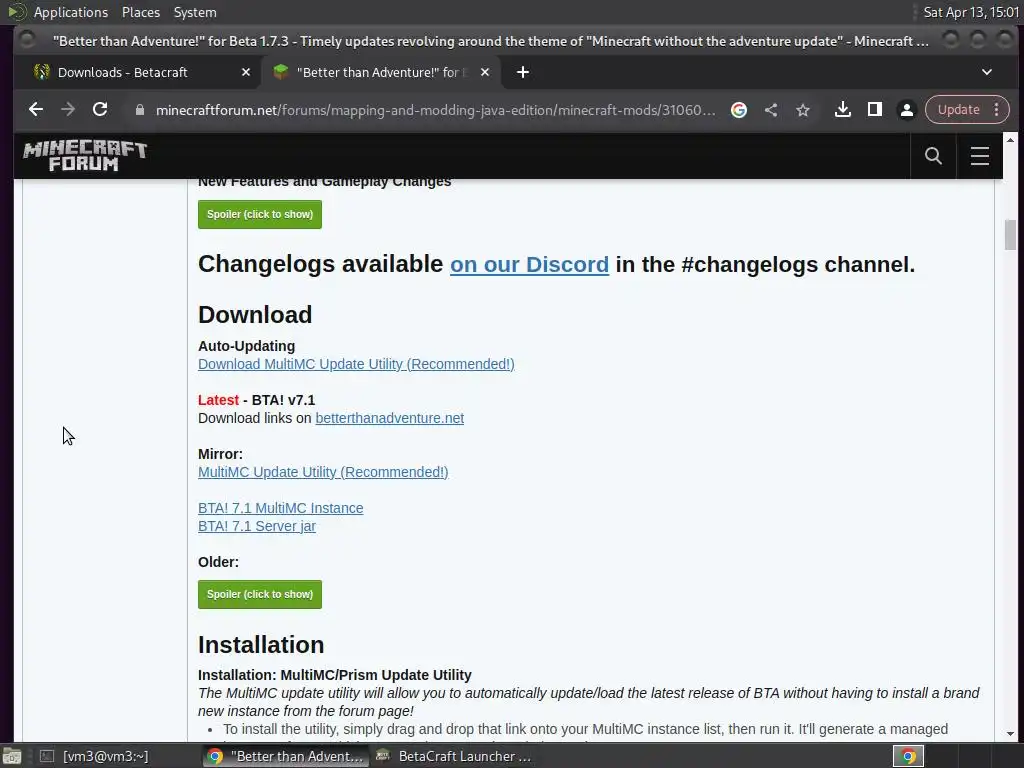Close the Better than Adventure tab
The image size is (1024, 768).
485,72
